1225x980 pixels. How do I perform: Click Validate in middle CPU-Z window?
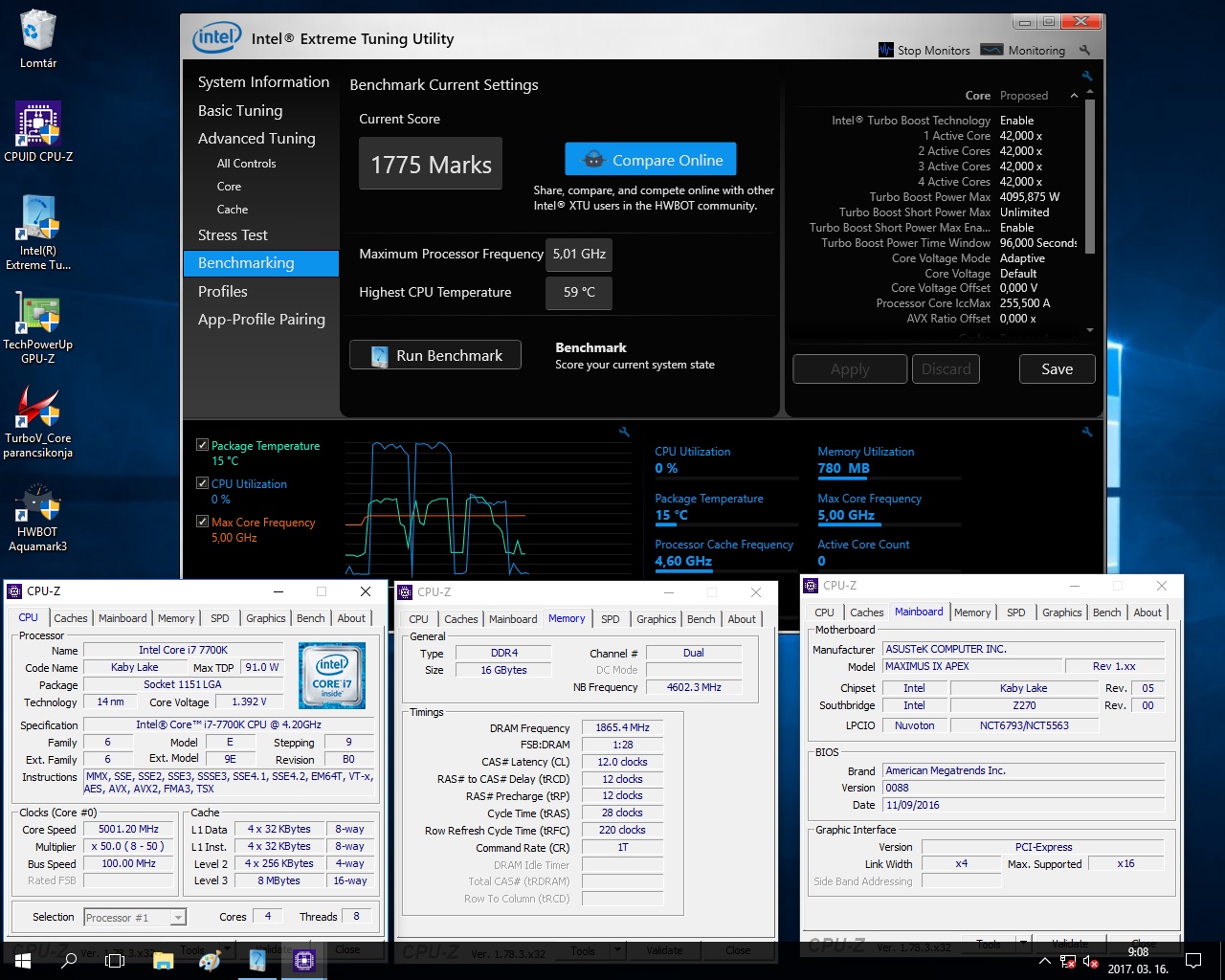pos(664,950)
